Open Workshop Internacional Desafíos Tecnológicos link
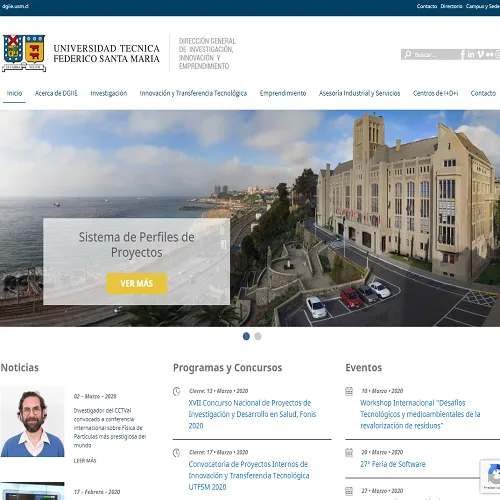The height and width of the screenshot is (500, 500). point(420,414)
